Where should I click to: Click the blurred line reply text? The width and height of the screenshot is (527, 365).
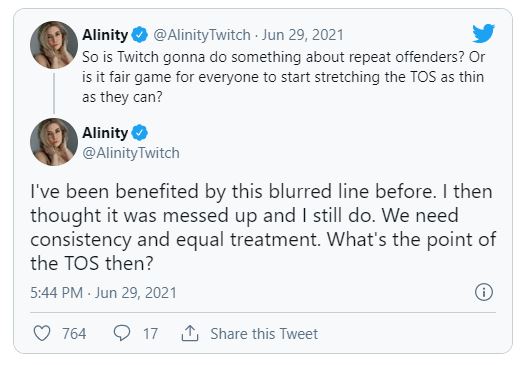[263, 227]
